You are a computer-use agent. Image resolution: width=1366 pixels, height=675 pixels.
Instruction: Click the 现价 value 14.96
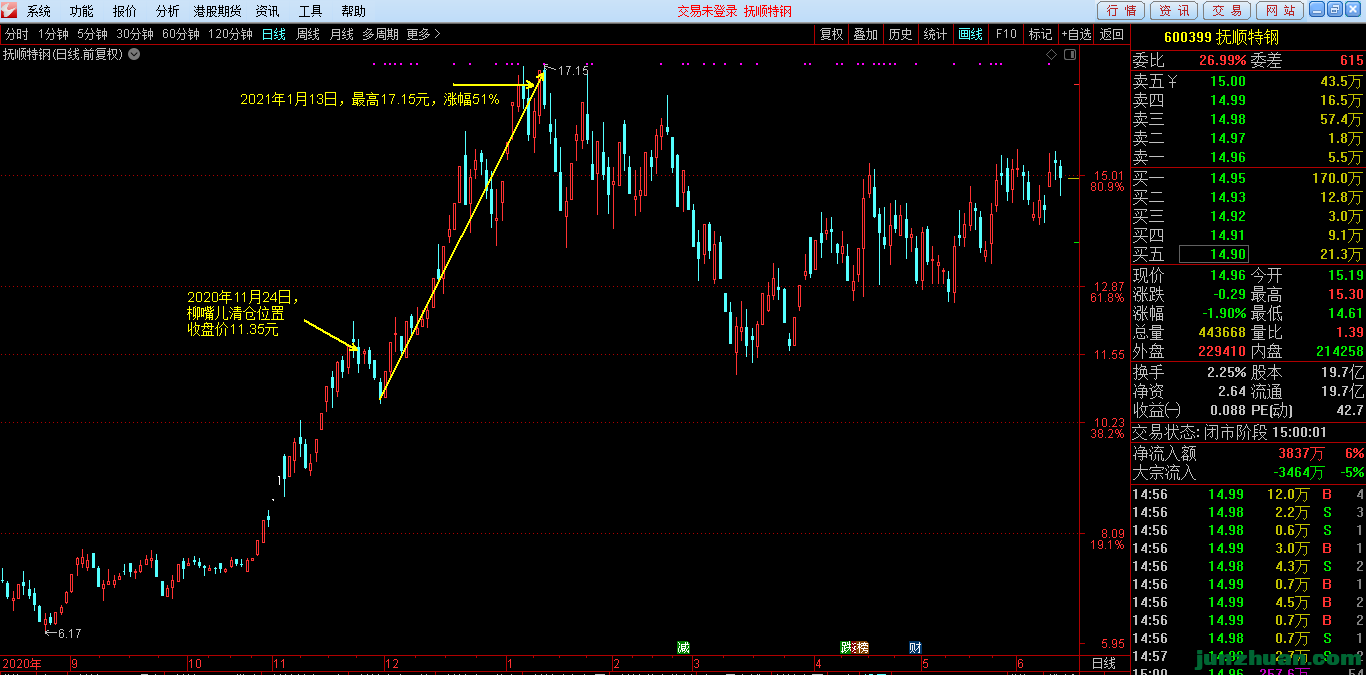(1227, 275)
